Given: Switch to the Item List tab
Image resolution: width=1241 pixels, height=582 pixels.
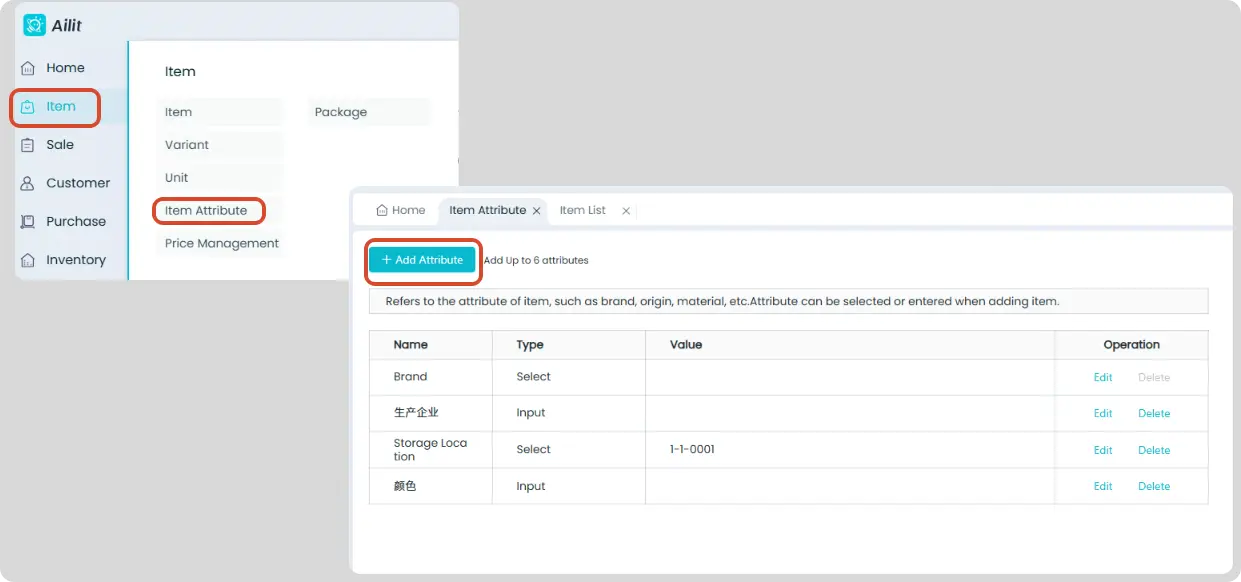Looking at the screenshot, I should tap(583, 210).
